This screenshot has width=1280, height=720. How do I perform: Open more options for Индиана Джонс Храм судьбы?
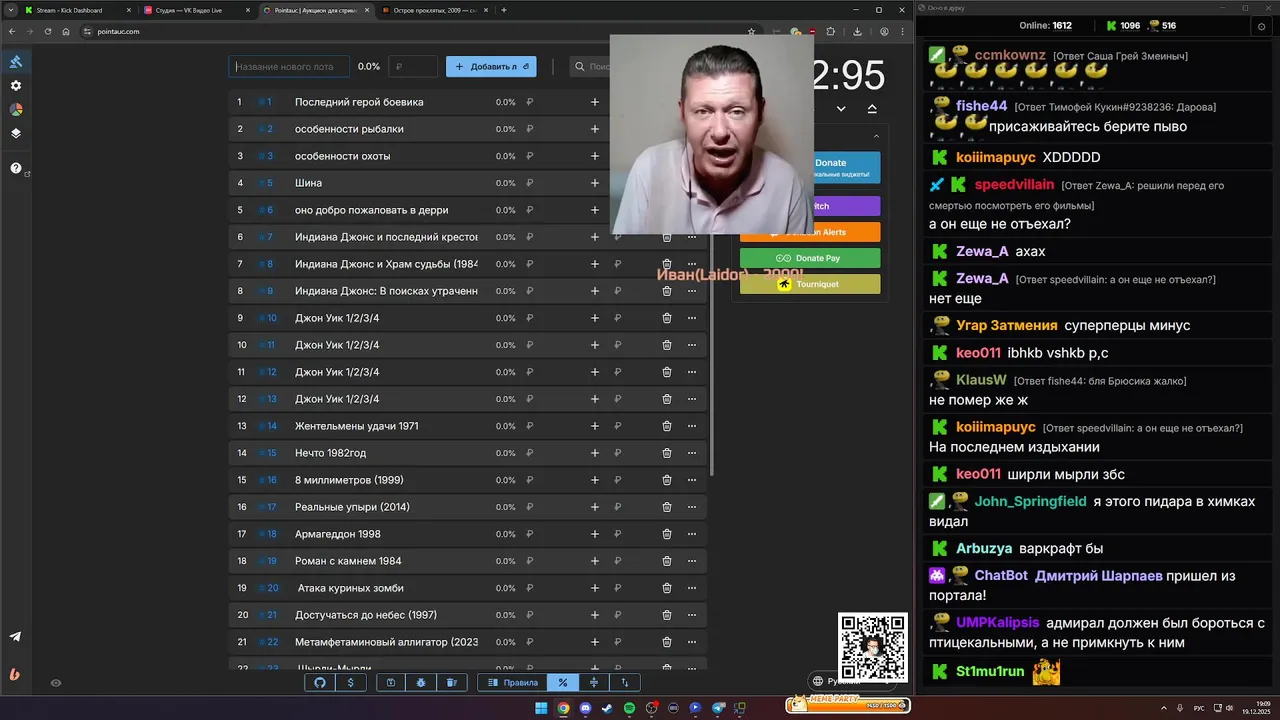pos(691,264)
